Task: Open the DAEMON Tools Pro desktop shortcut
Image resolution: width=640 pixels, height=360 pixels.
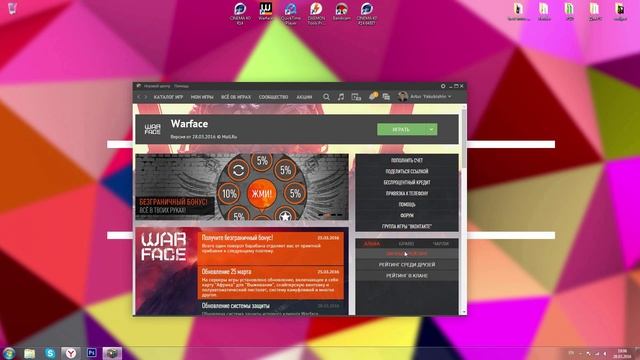Action: click(316, 13)
